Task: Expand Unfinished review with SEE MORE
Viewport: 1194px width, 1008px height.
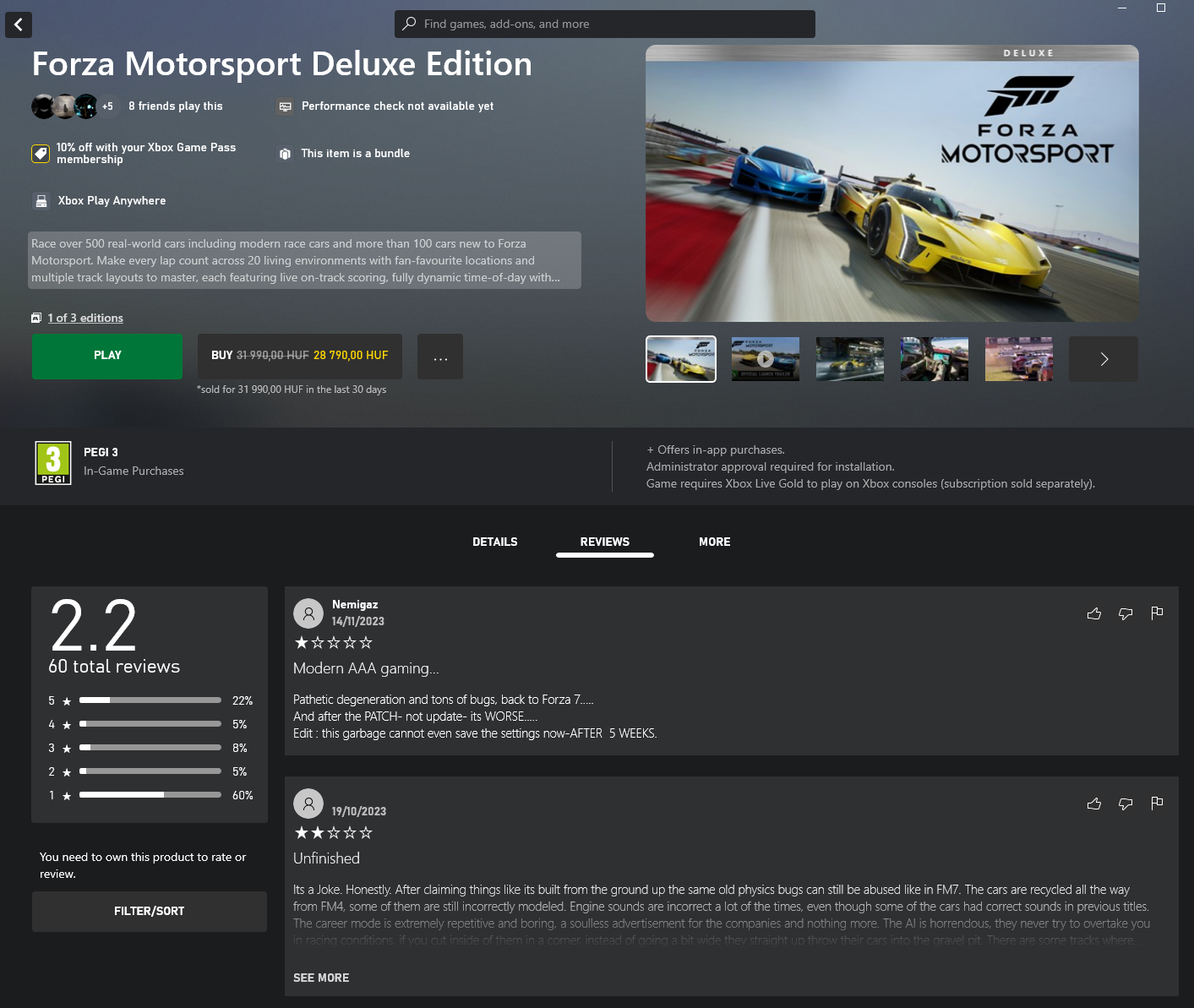Action: 321,978
